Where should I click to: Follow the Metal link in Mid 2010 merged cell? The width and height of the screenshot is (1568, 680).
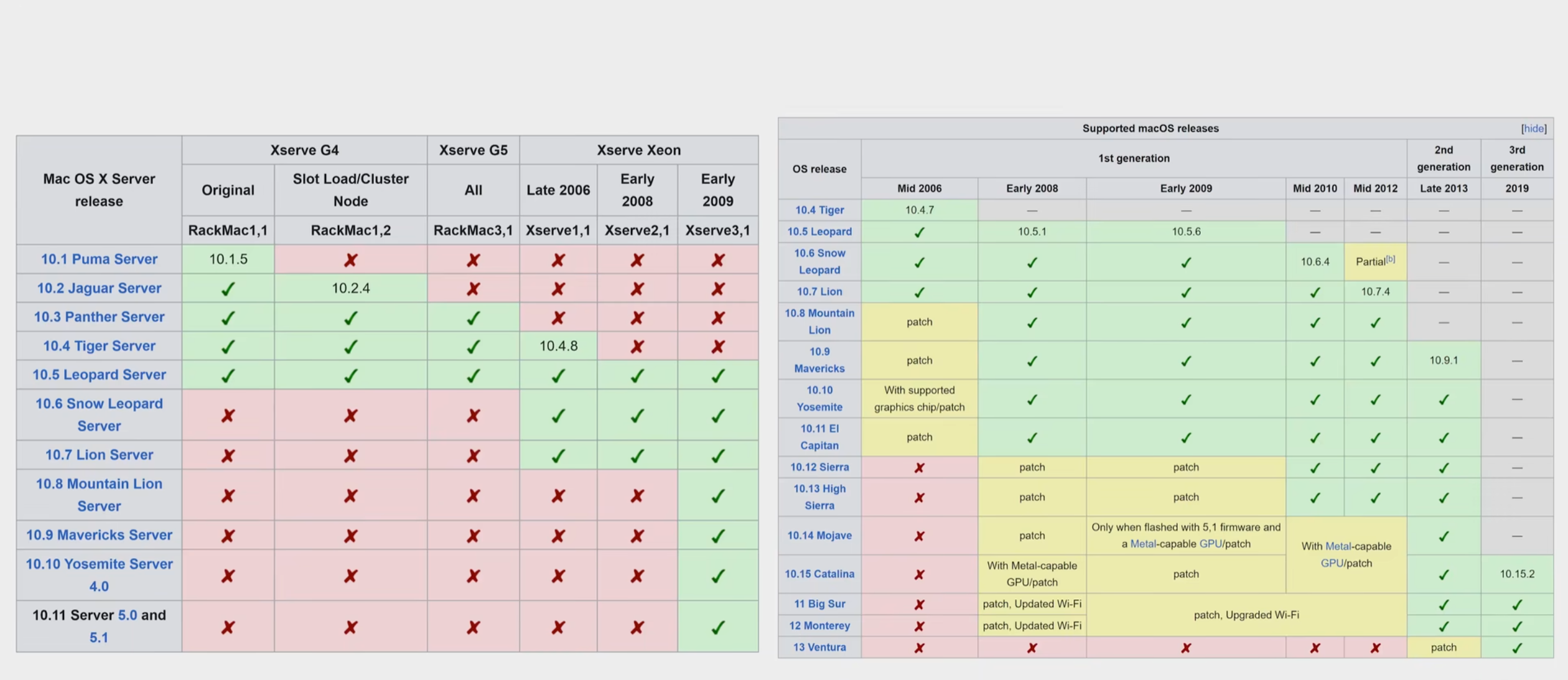click(1338, 547)
